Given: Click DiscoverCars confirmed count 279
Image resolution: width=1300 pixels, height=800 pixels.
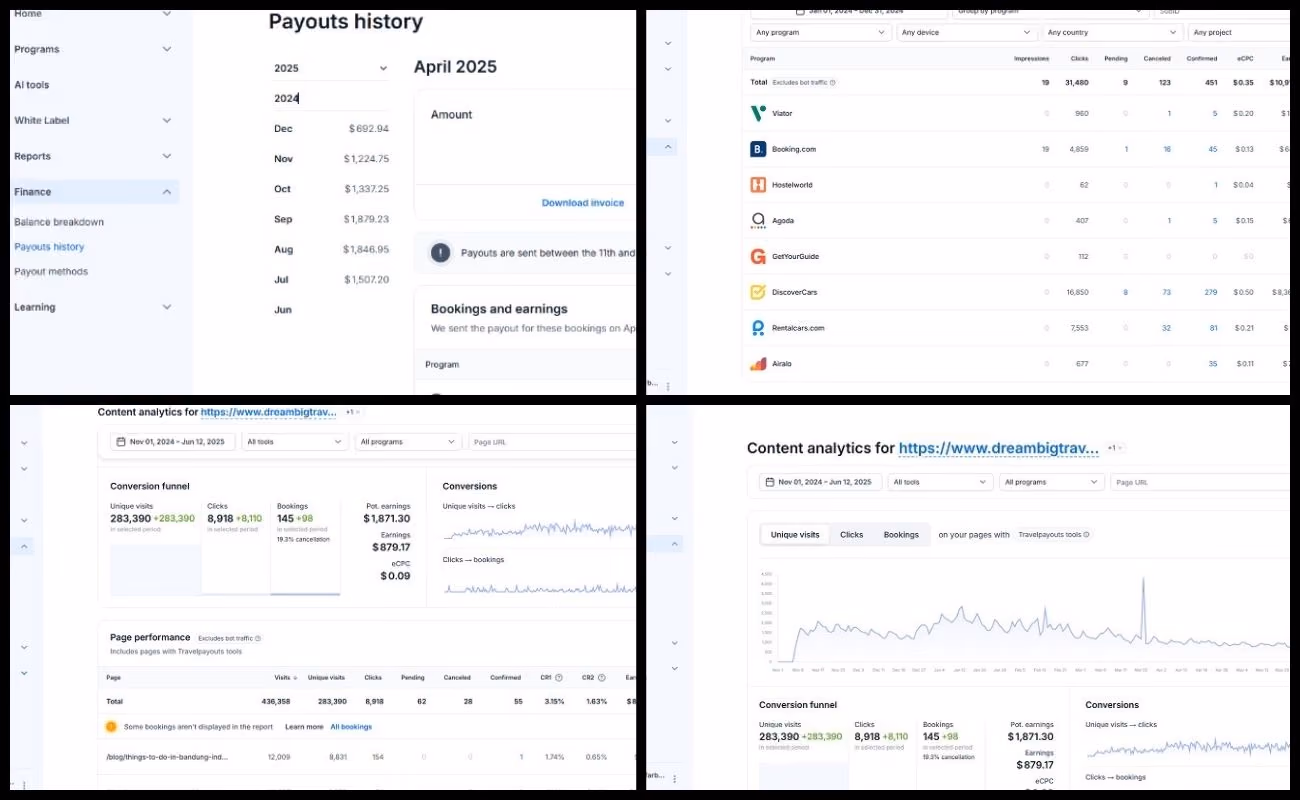Looking at the screenshot, I should pos(1211,292).
